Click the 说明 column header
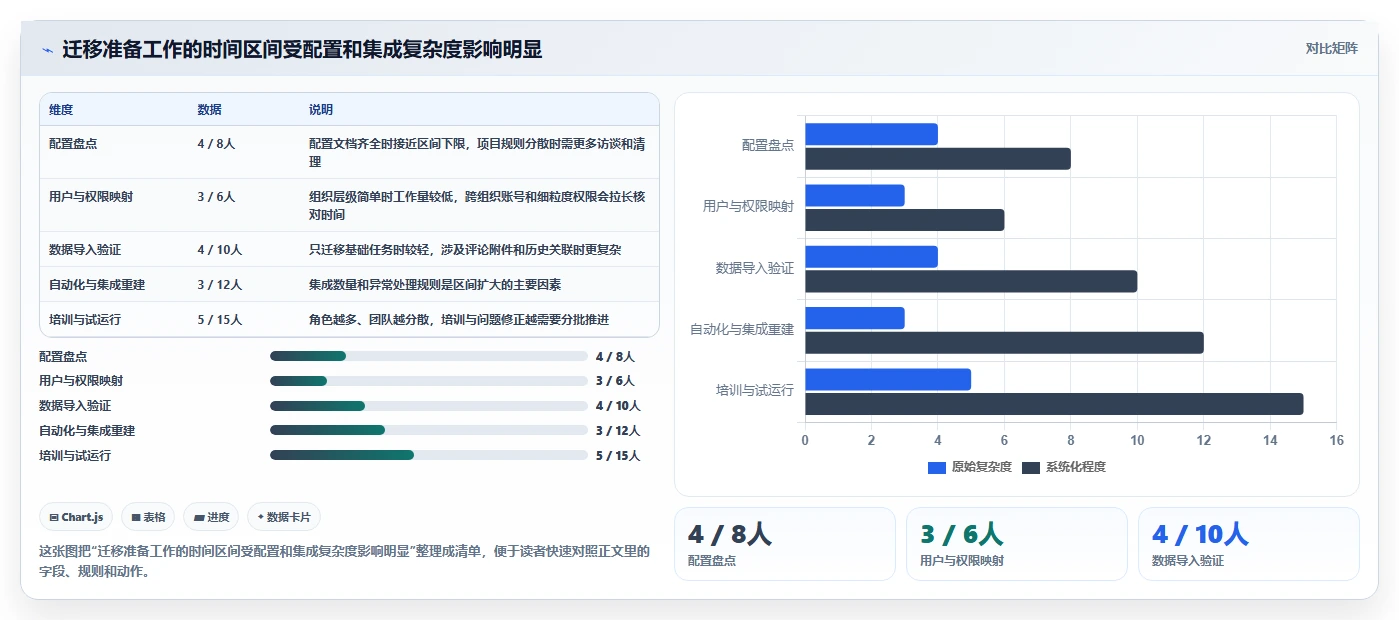This screenshot has height=620, width=1399. pos(321,110)
